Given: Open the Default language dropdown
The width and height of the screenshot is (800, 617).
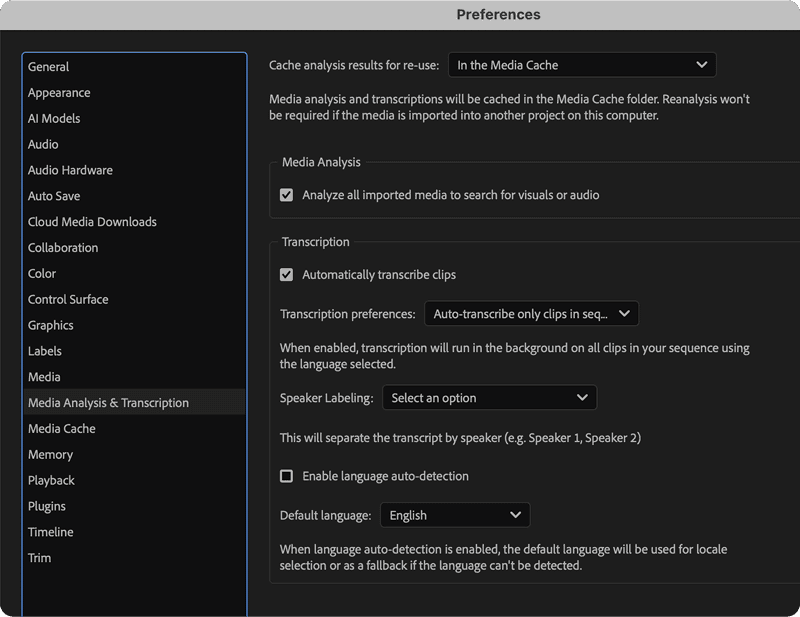Looking at the screenshot, I should pyautogui.click(x=456, y=515).
